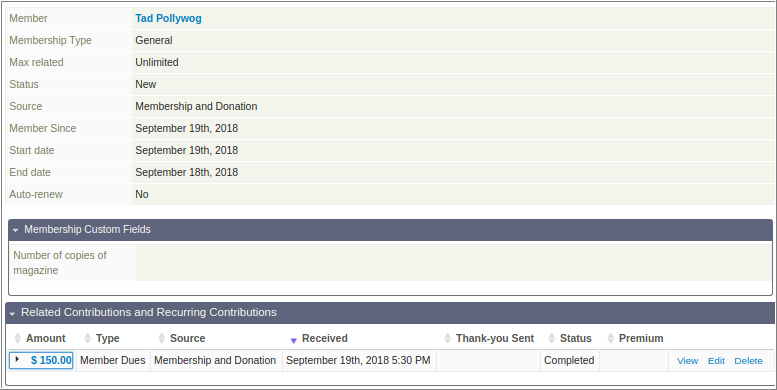Expand the $150.00 contribution row triangle
Image resolution: width=777 pixels, height=390 pixels.
pos(17,359)
